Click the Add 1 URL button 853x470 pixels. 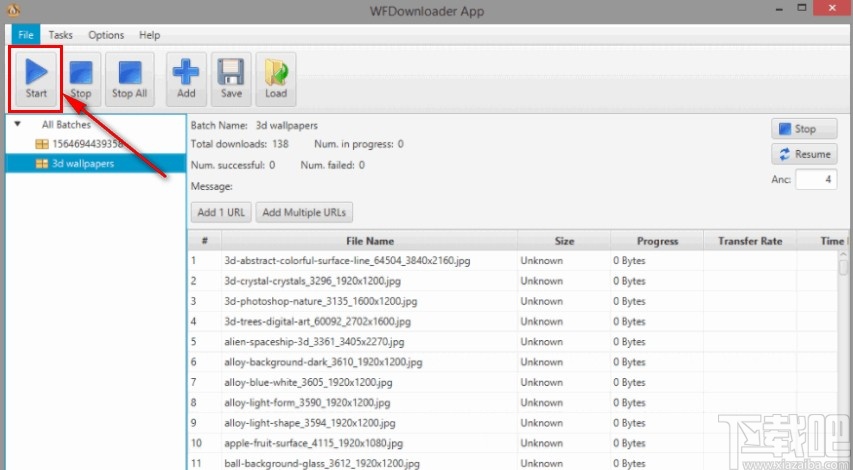point(221,212)
